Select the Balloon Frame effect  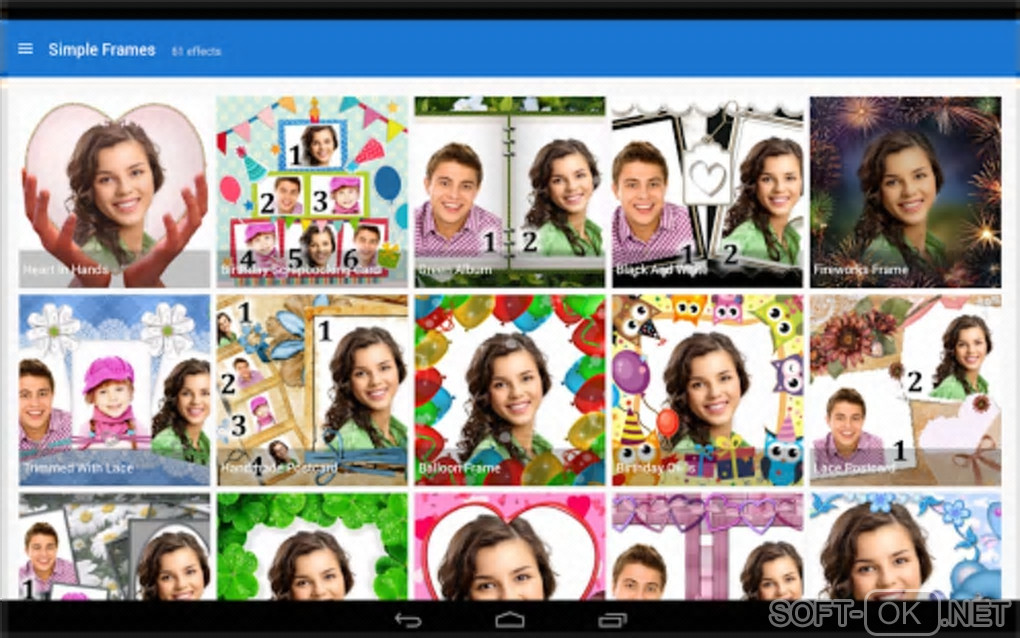click(510, 390)
